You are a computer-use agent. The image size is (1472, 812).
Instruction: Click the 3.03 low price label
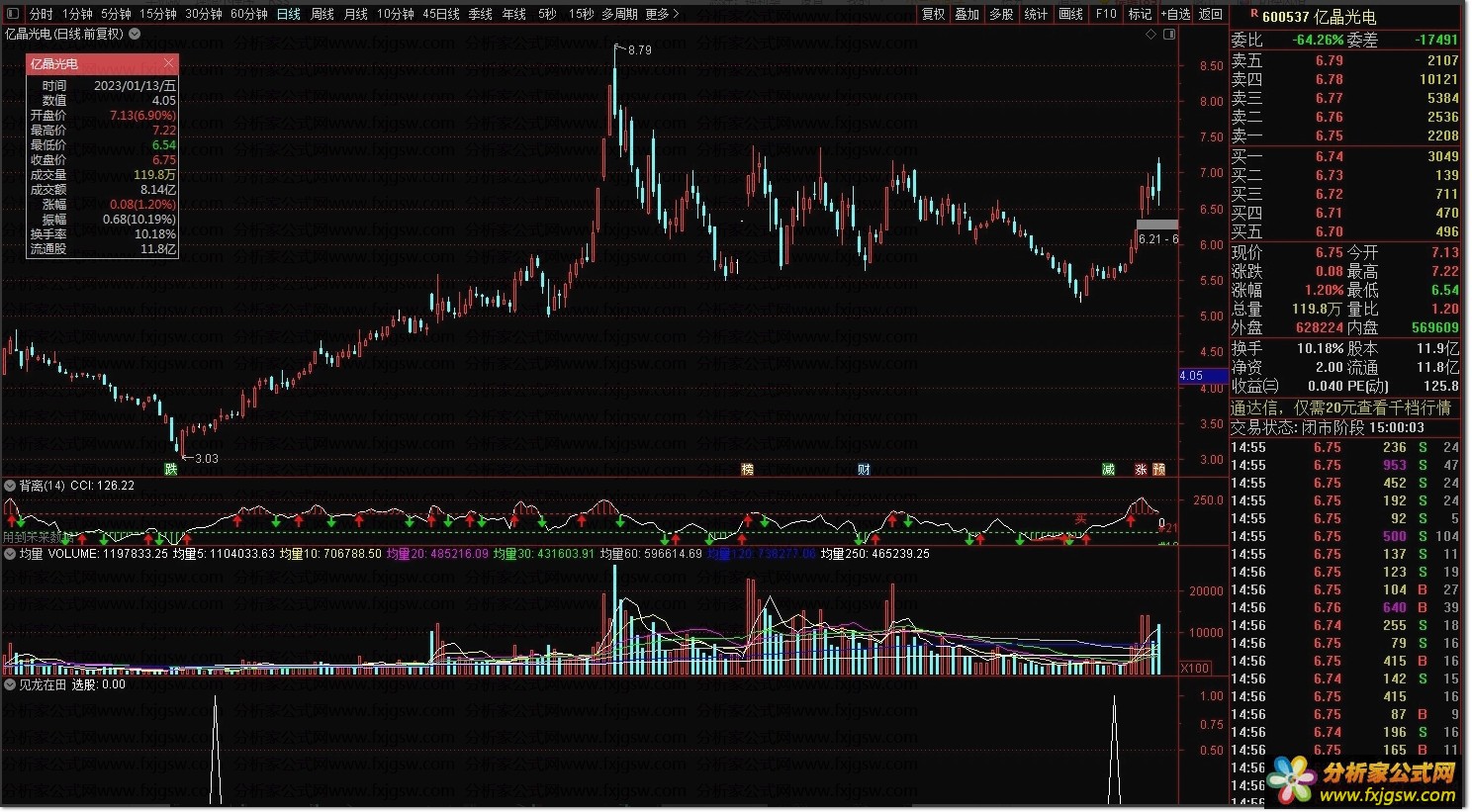[207, 459]
